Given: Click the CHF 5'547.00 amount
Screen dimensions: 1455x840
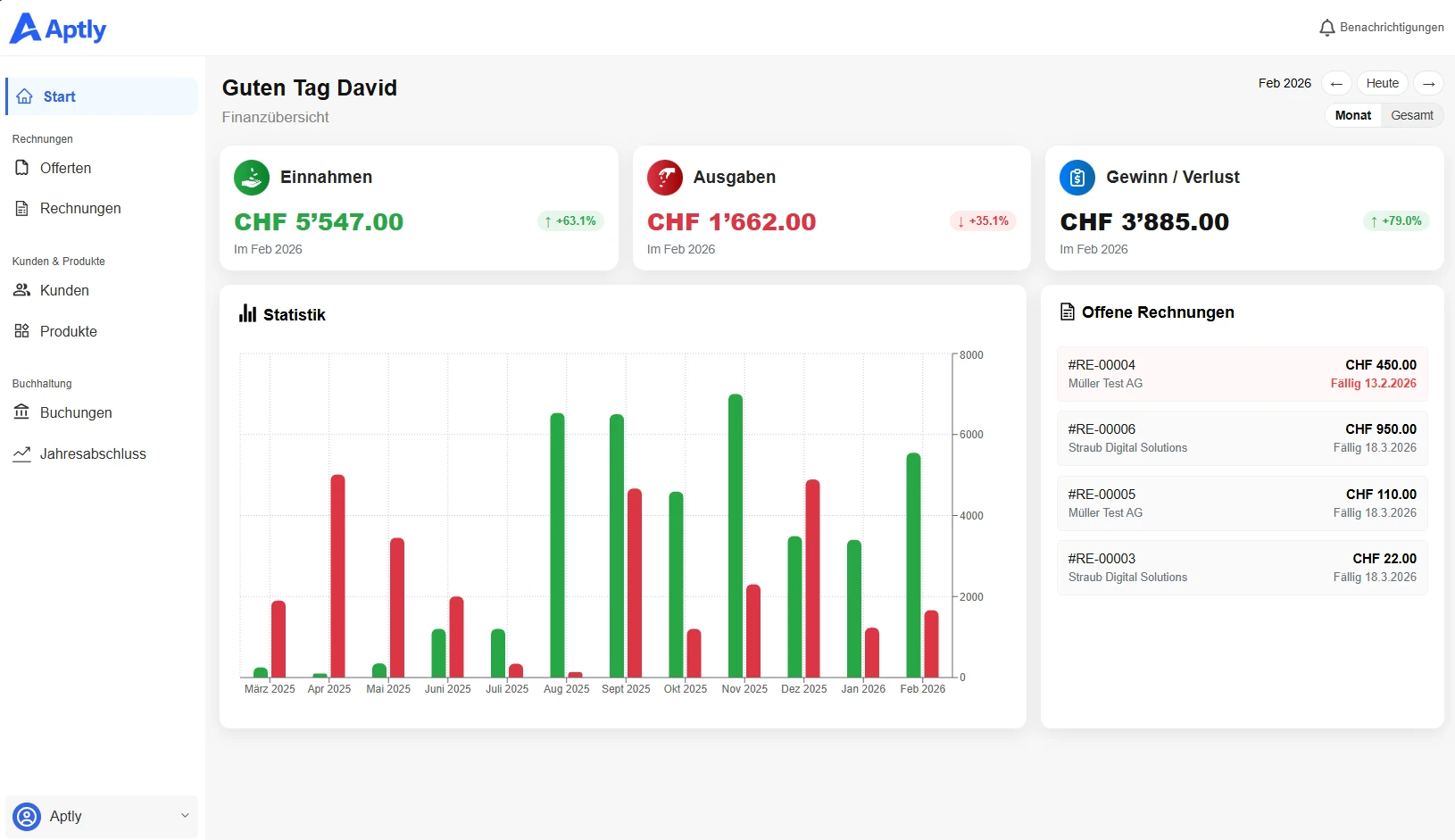Looking at the screenshot, I should click(319, 221).
